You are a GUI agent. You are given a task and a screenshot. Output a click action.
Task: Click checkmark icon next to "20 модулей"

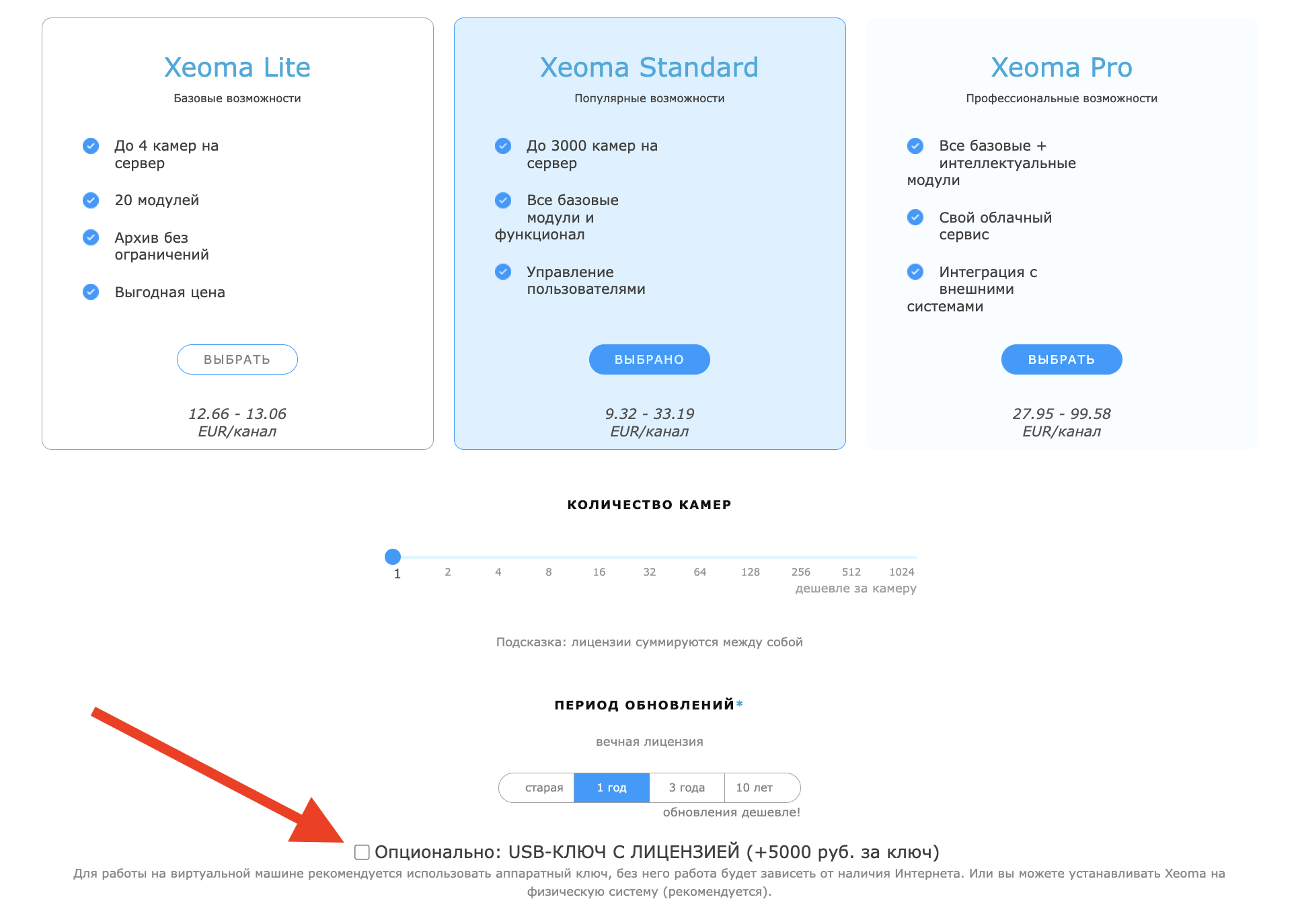click(91, 200)
